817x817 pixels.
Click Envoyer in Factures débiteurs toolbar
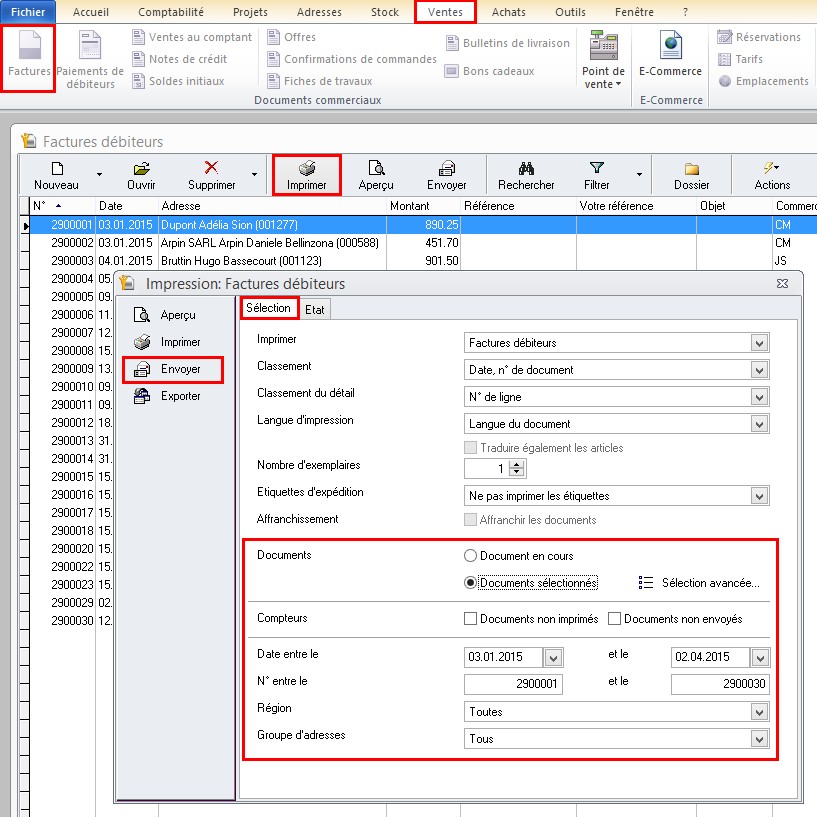click(447, 176)
